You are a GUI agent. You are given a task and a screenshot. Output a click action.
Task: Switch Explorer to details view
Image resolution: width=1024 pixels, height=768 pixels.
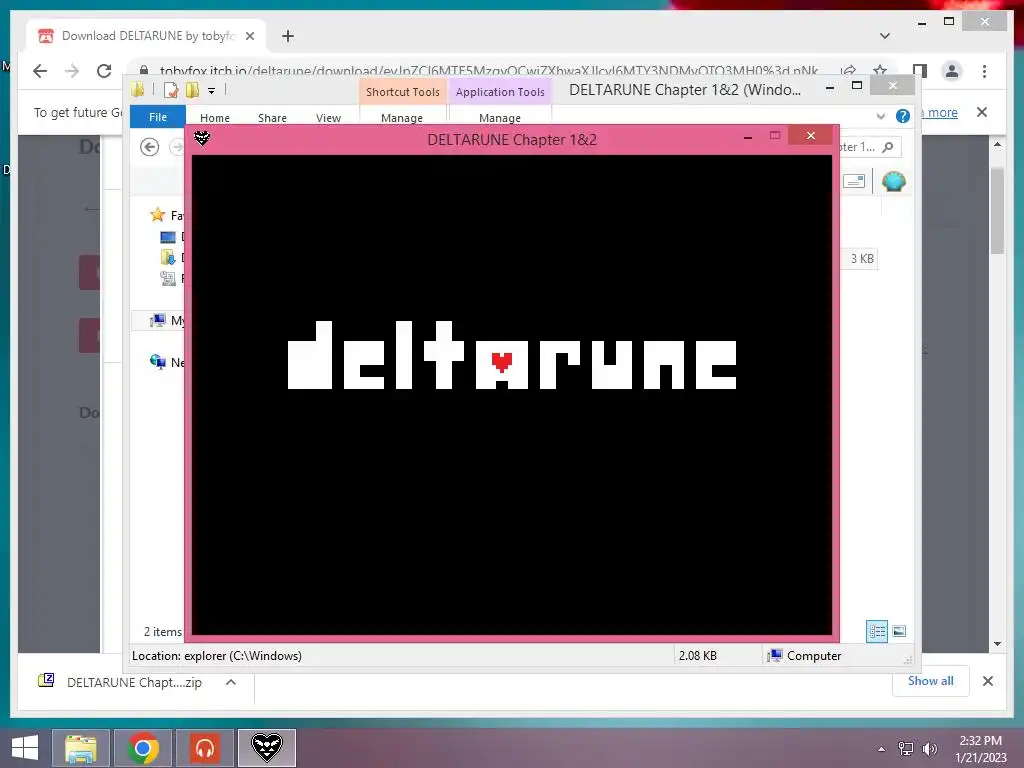[877, 632]
